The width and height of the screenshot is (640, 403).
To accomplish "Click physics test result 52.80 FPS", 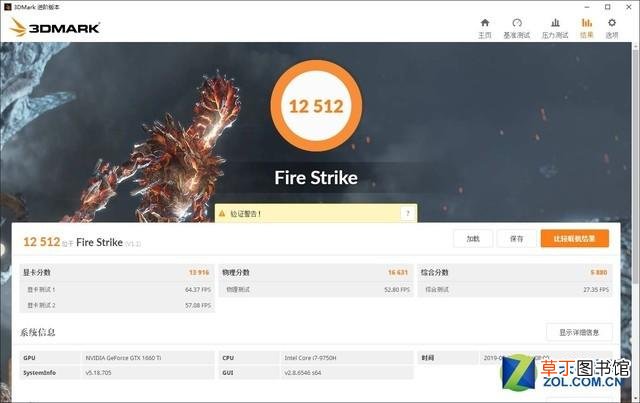I will [x=397, y=289].
